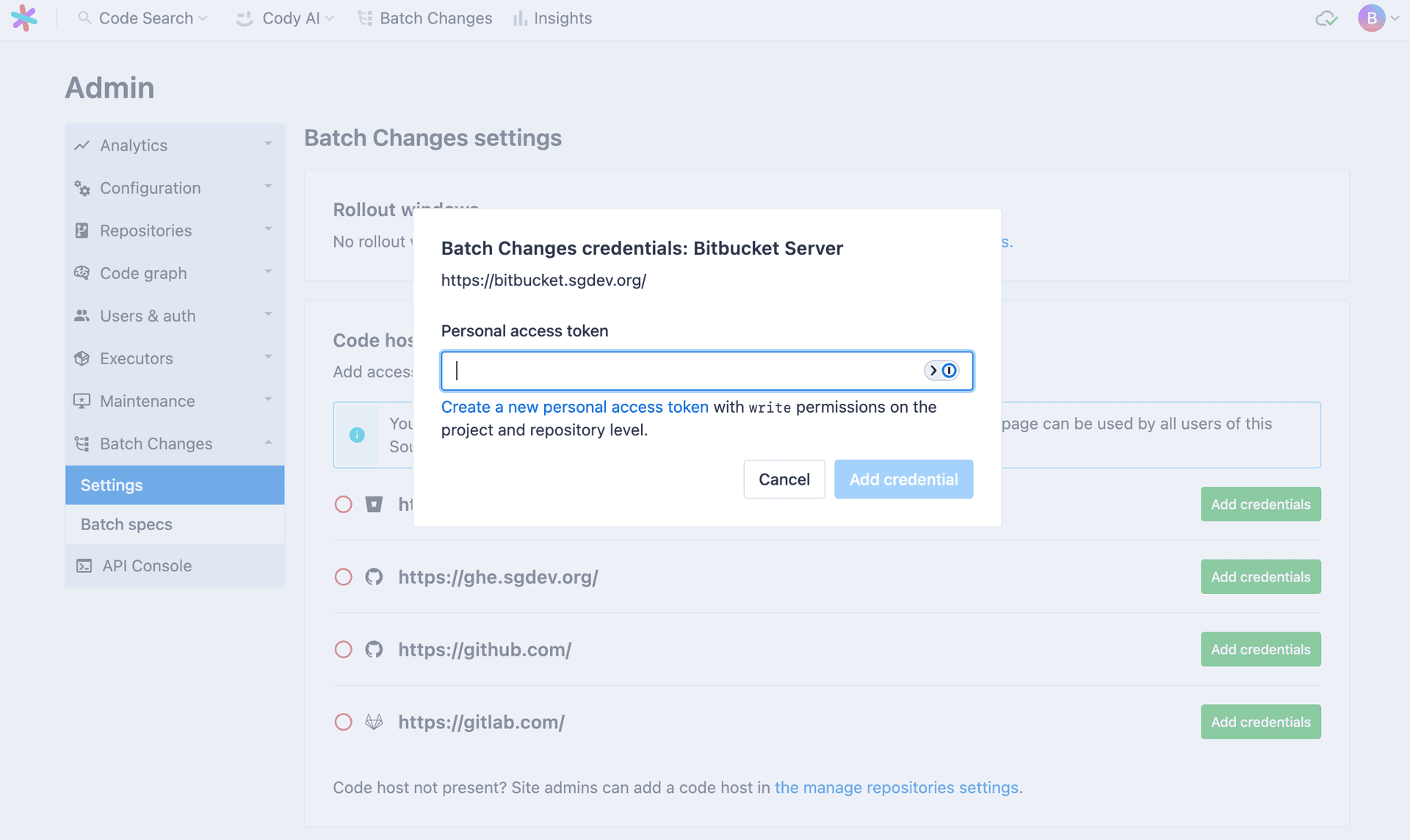
Task: Click the Analytics chart line icon
Action: pos(82,145)
